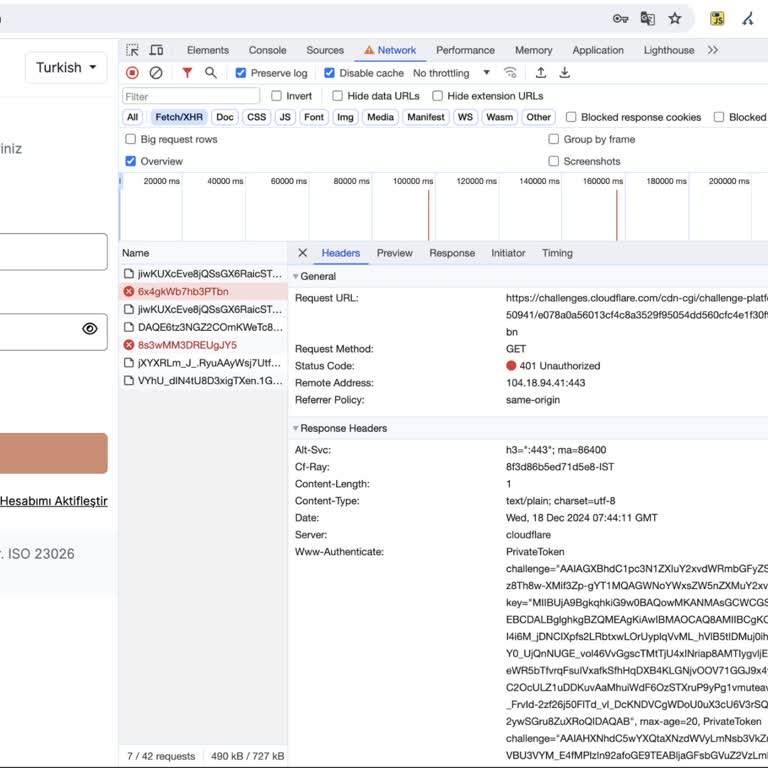This screenshot has height=768, width=768.
Task: Select the All filter type
Action: 132,117
